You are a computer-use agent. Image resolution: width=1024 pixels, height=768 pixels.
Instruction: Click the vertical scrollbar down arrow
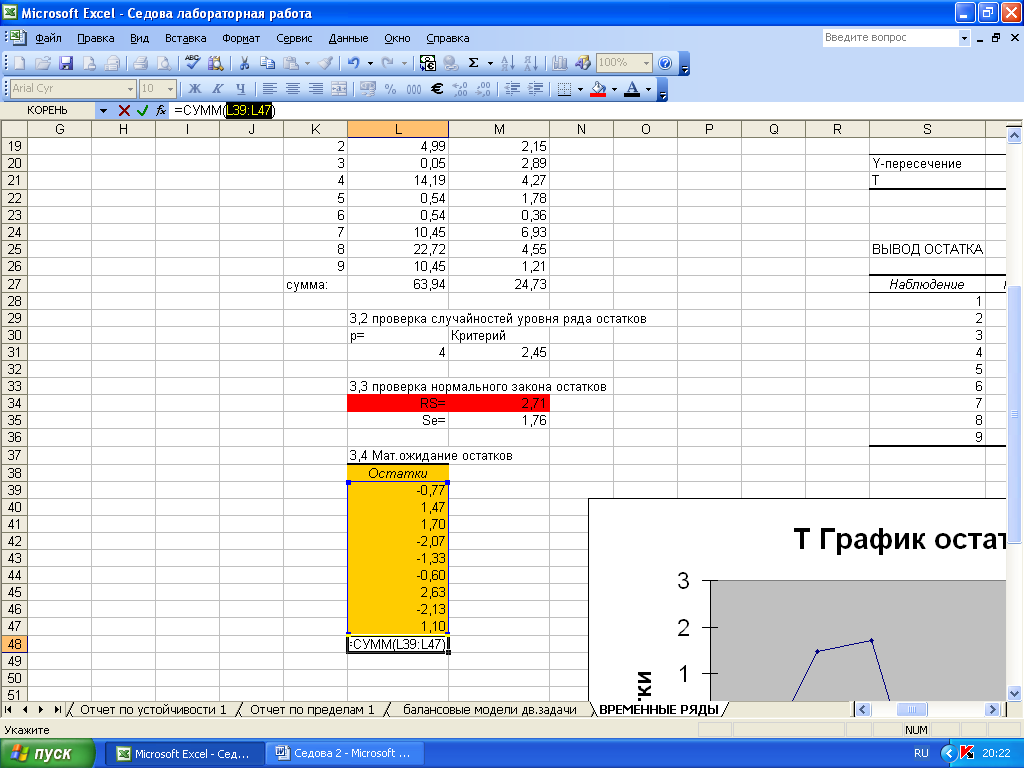pyautogui.click(x=1014, y=694)
